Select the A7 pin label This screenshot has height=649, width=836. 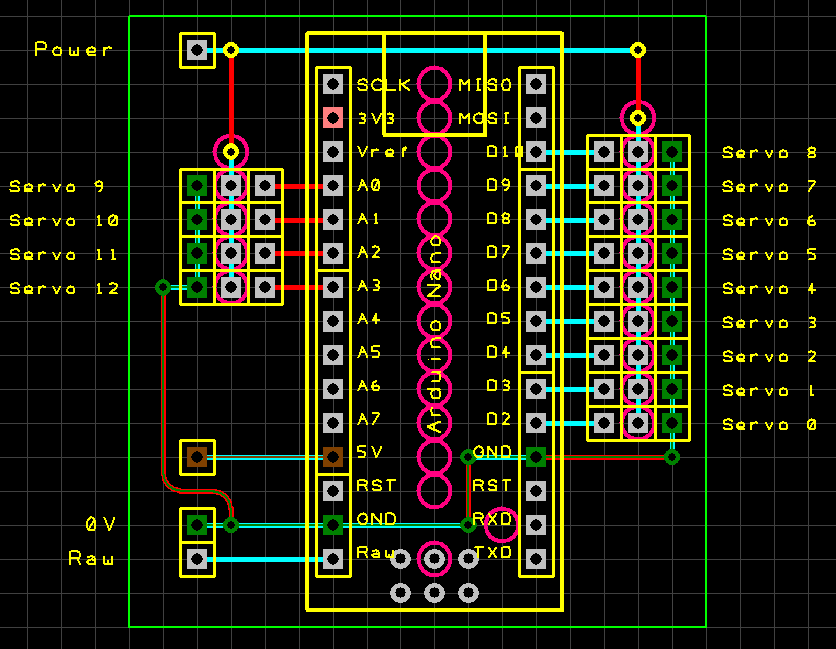(x=369, y=420)
